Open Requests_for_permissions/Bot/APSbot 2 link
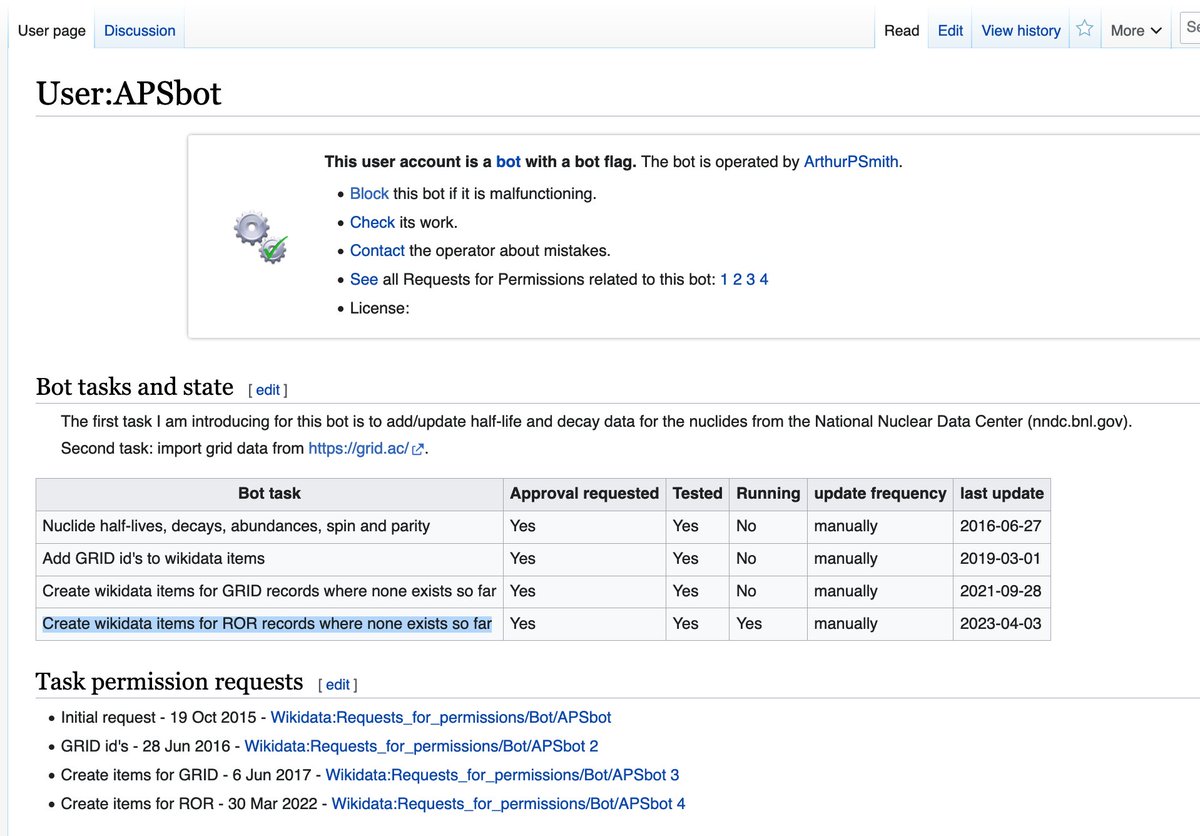 tap(421, 746)
